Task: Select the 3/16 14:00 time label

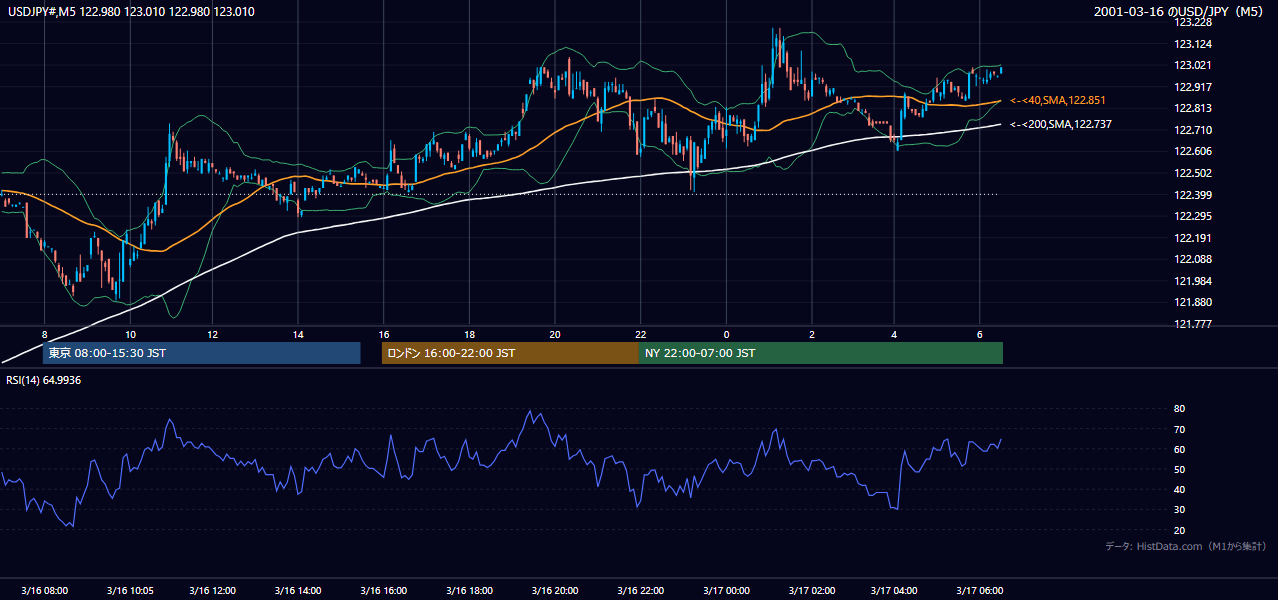Action: pyautogui.click(x=298, y=591)
